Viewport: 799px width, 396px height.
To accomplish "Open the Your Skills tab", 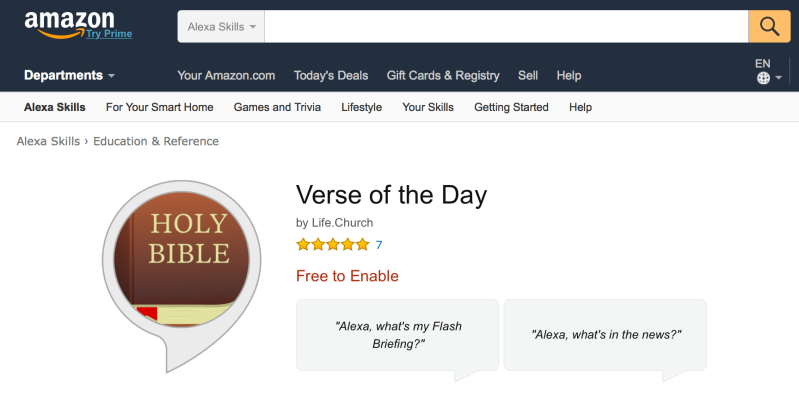I will 428,107.
